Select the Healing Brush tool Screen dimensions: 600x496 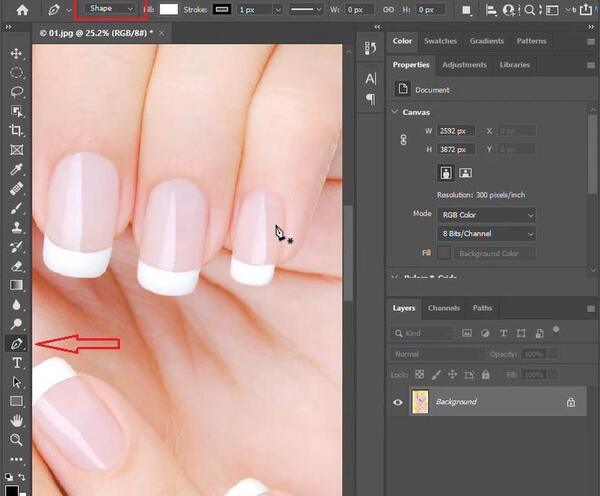[x=16, y=189]
